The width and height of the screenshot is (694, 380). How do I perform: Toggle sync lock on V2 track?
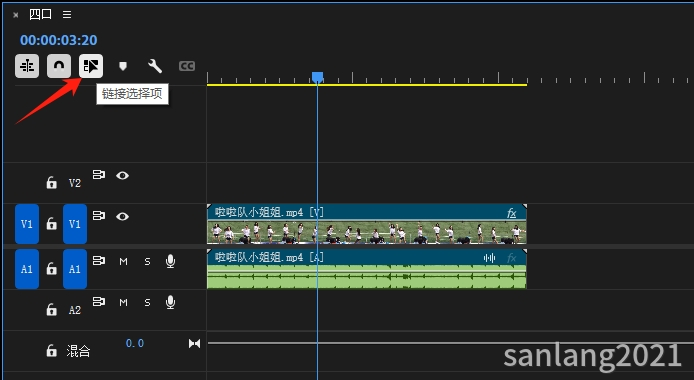(99, 175)
